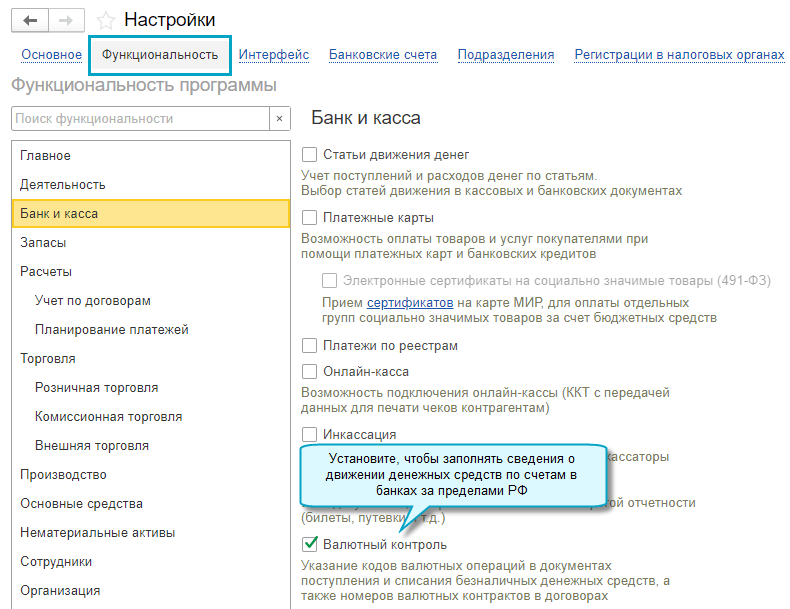Select Торговля in the sections list
Viewport: 790px width, 609px height.
[x=151, y=359]
